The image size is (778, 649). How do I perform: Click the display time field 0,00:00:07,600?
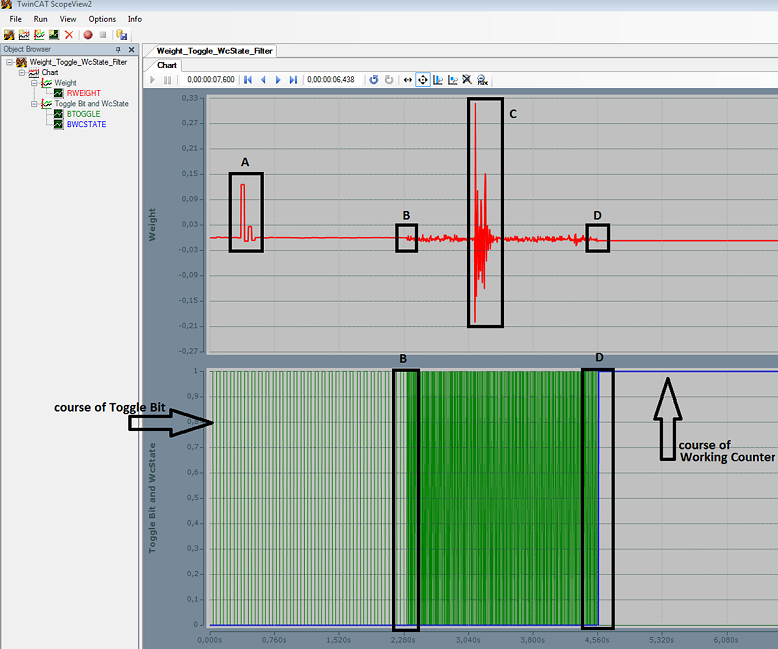211,79
